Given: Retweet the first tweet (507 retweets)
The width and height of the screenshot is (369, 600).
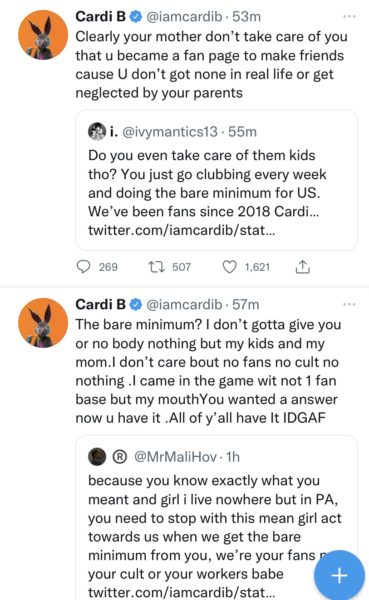Looking at the screenshot, I should [x=157, y=267].
